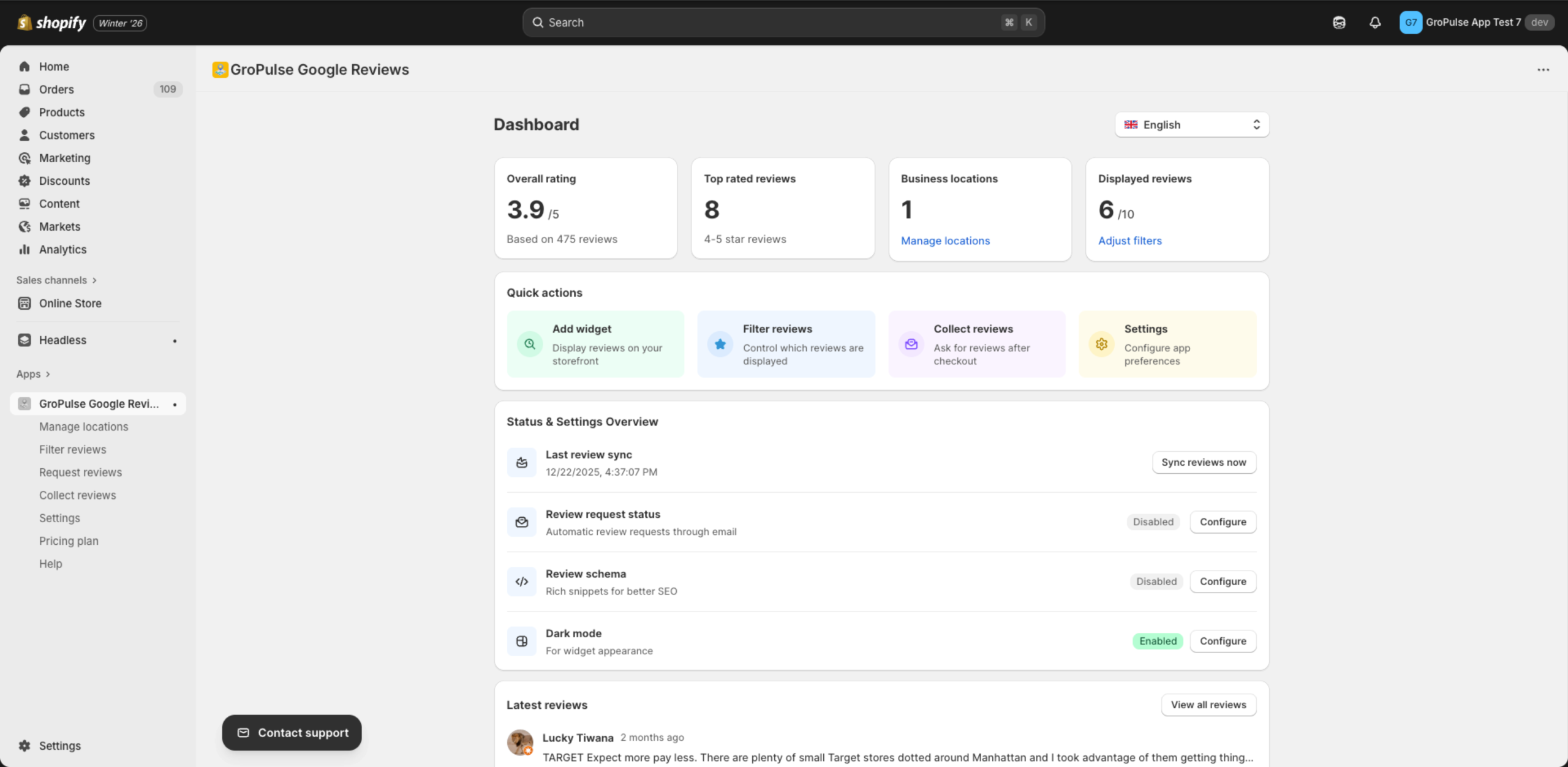
Task: Open the GroPulse Google Reviews app icon in sidebar
Action: pos(23,403)
